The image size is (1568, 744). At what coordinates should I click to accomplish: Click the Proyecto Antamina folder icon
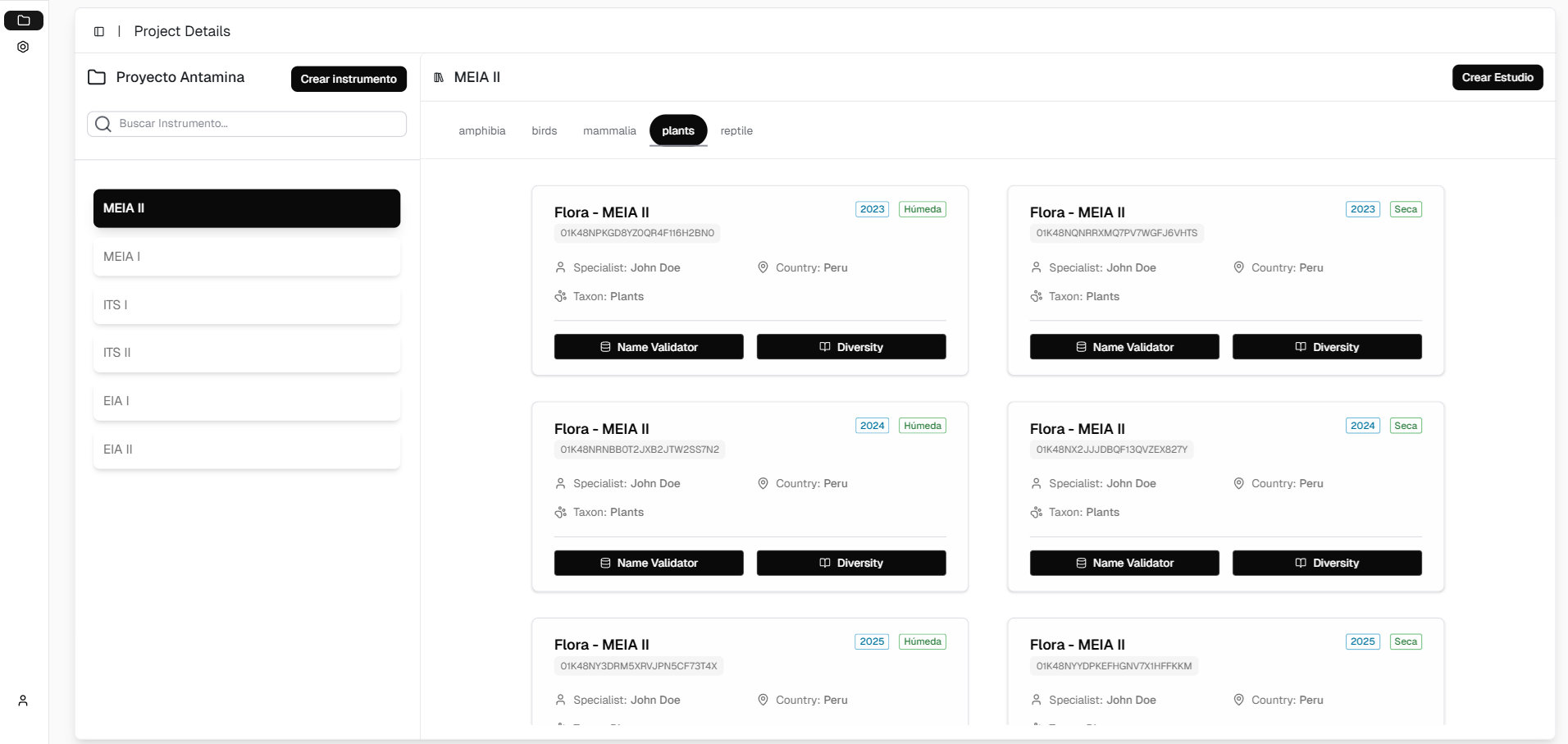click(x=97, y=77)
